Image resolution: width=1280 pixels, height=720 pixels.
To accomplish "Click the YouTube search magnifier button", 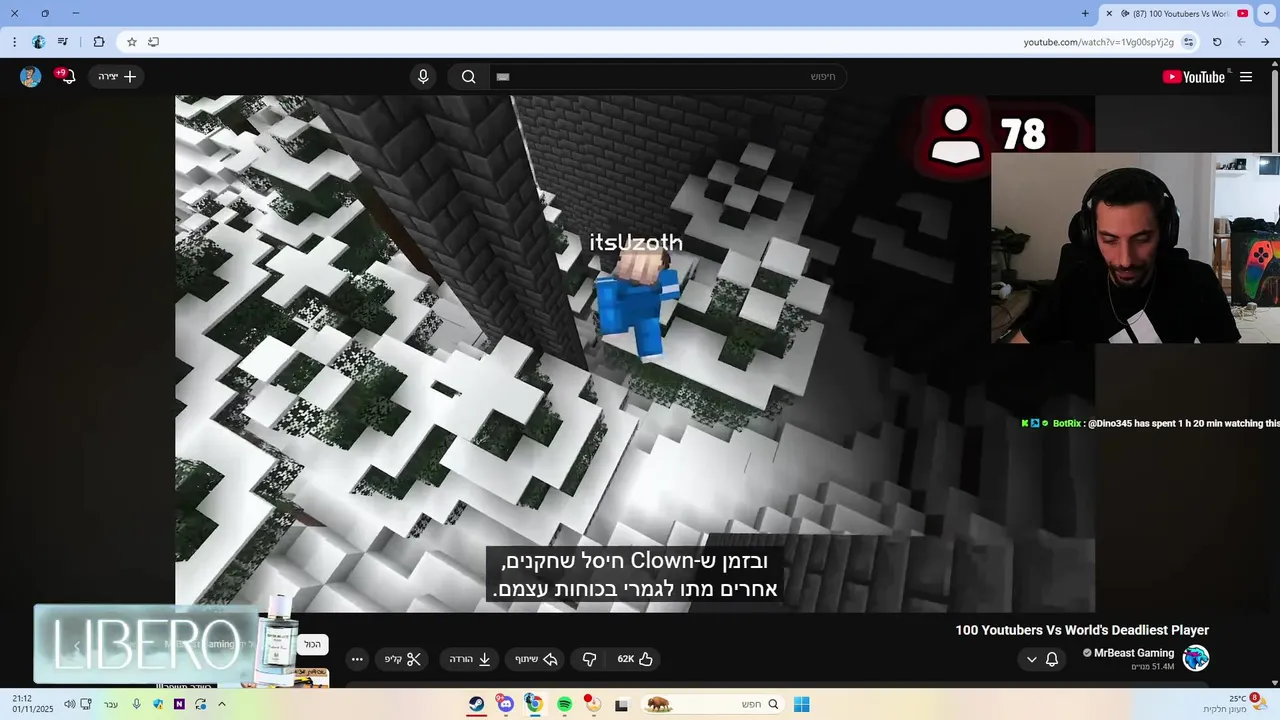I will pyautogui.click(x=468, y=77).
